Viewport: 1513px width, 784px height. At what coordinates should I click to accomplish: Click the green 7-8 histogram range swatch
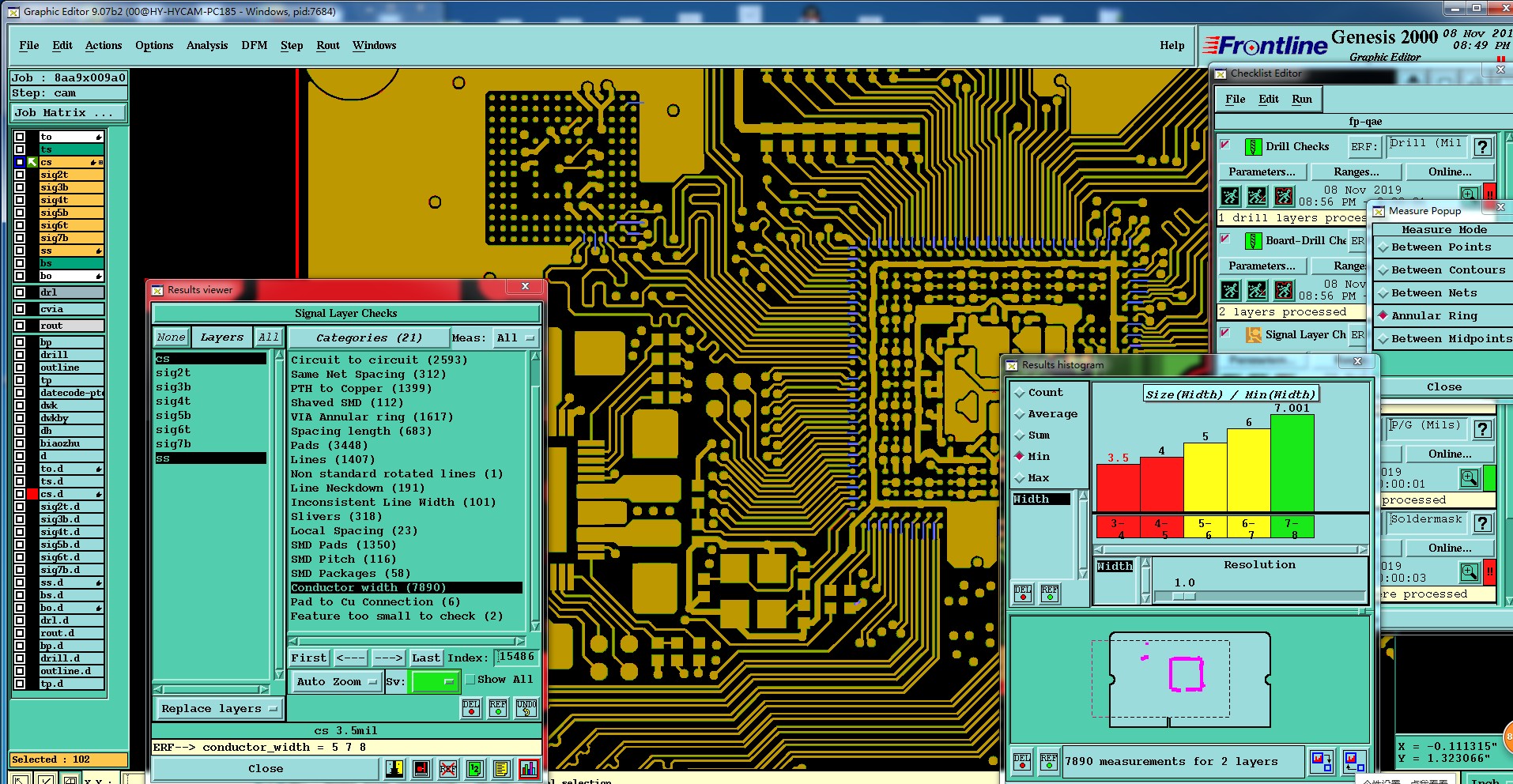tap(1292, 527)
